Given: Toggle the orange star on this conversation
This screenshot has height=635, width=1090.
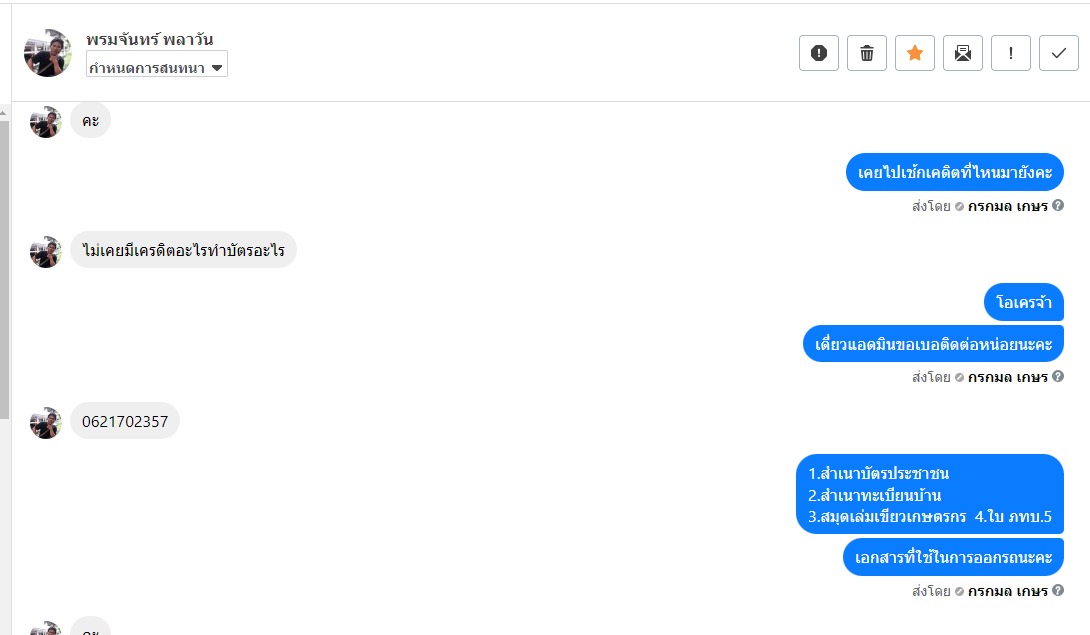Looking at the screenshot, I should pyautogui.click(x=914, y=53).
